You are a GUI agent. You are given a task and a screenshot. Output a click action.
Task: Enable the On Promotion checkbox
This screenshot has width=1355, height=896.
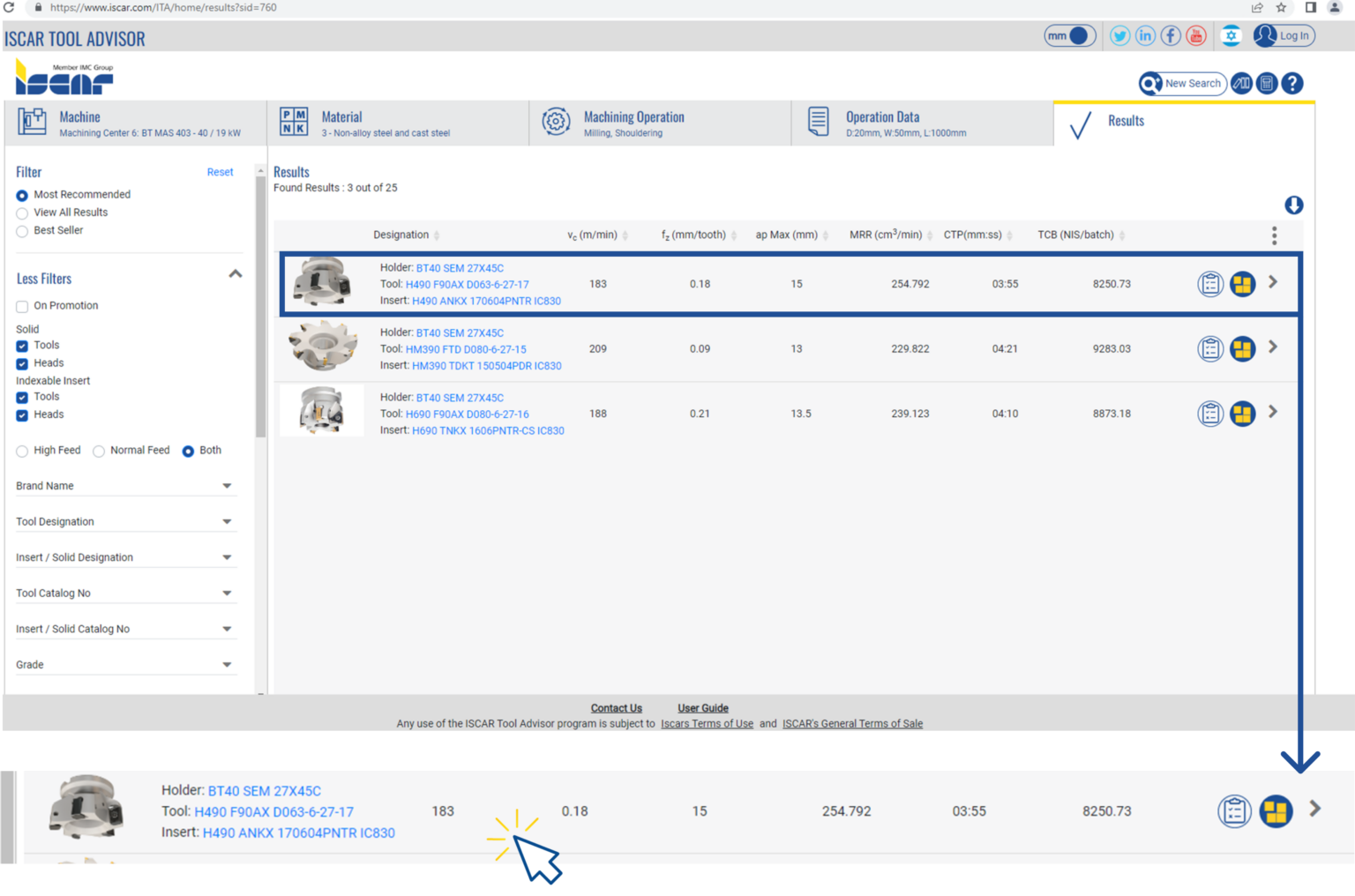[21, 306]
